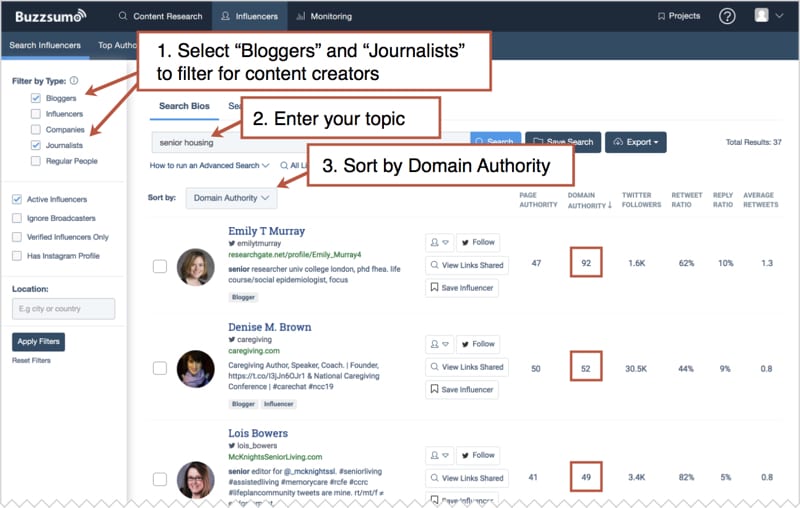Open Emily T Murray's profile avatar
The image size is (800, 508).
(195, 267)
